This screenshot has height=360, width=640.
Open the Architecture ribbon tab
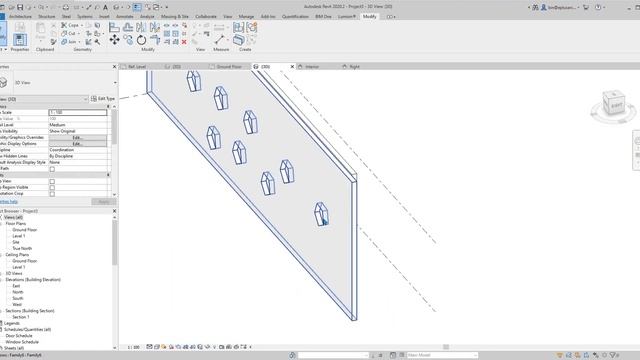click(x=20, y=16)
